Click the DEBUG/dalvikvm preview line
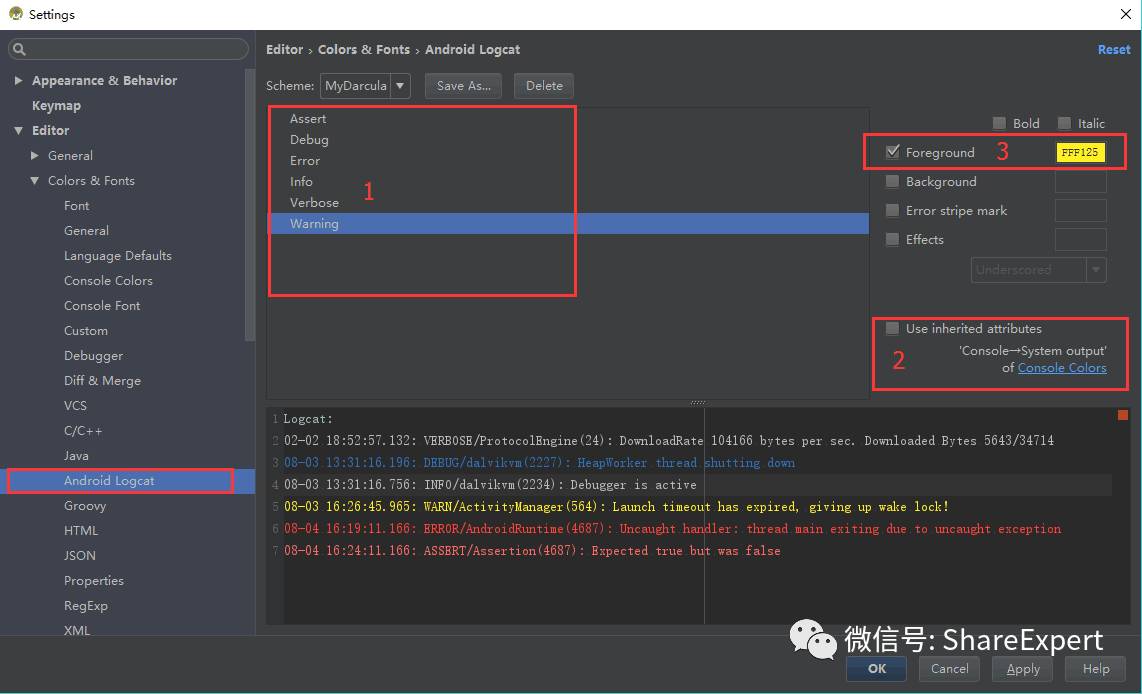This screenshot has width=1142, height=694. click(539, 463)
